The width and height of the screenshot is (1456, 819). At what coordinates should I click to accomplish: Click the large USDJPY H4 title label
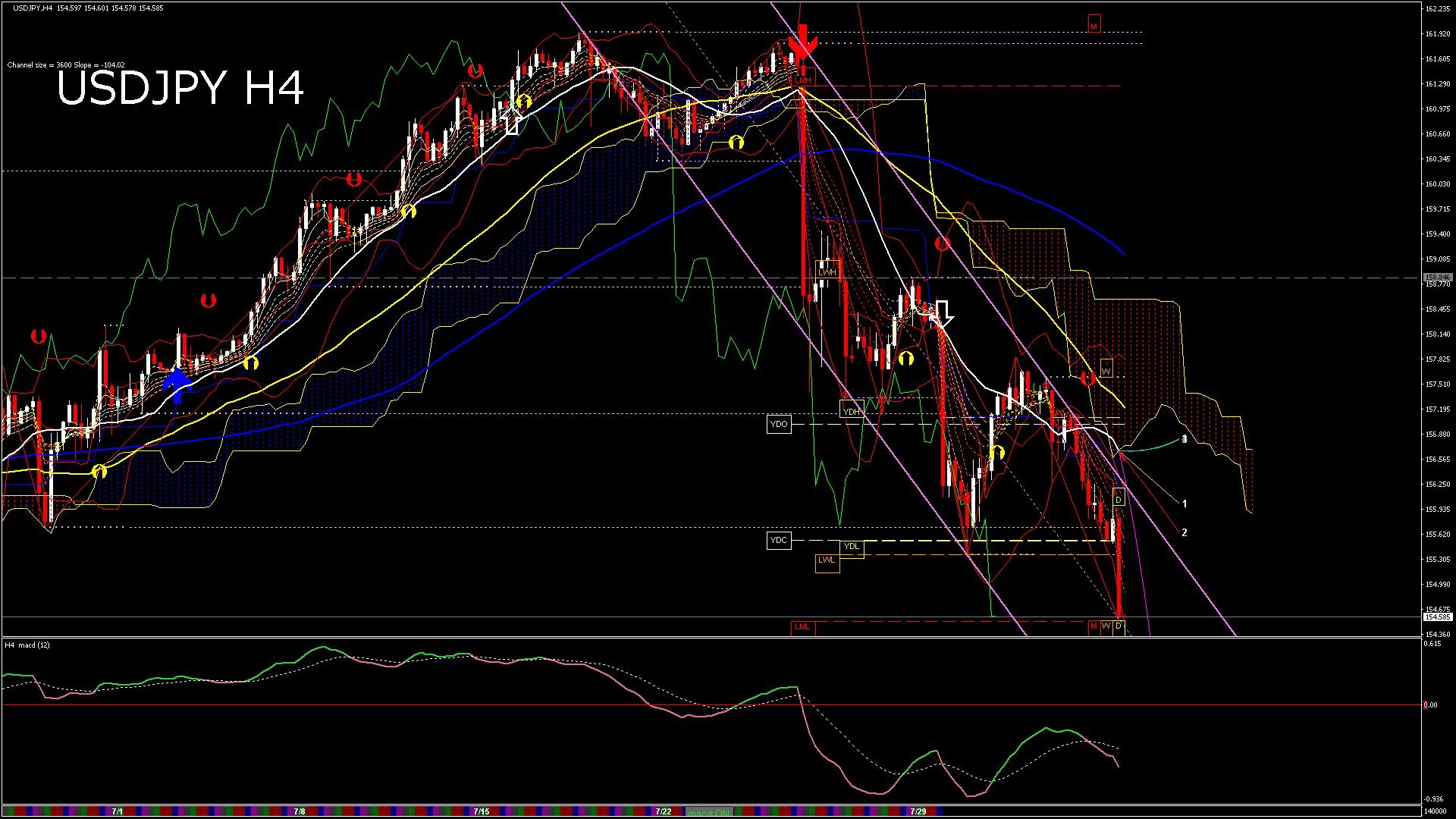tap(180, 88)
